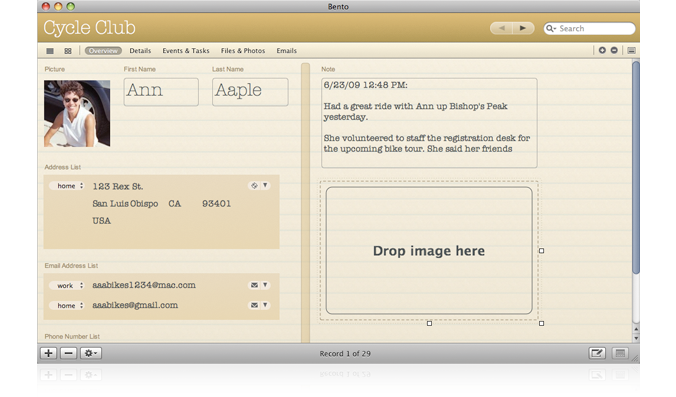This screenshot has height=397, width=676.
Task: Open the Emails form tab
Action: click(x=286, y=51)
